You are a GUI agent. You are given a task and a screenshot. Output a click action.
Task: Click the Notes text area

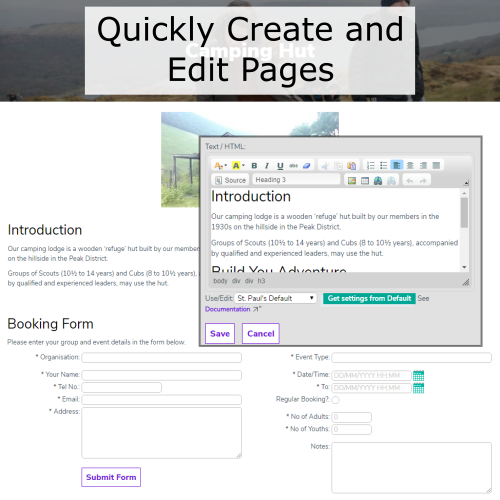(412, 468)
